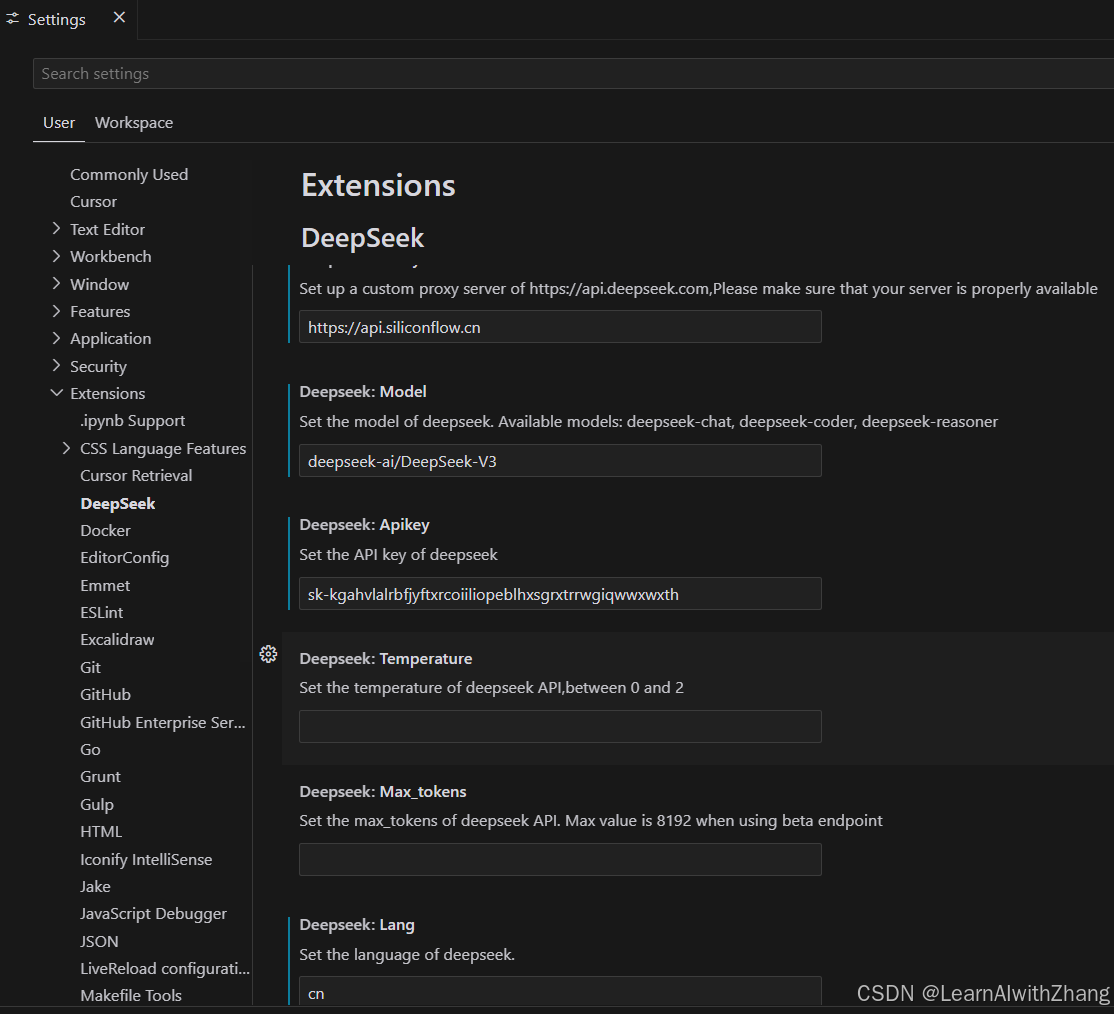Expand the Workbench section
This screenshot has height=1014, width=1114.
tap(56, 256)
